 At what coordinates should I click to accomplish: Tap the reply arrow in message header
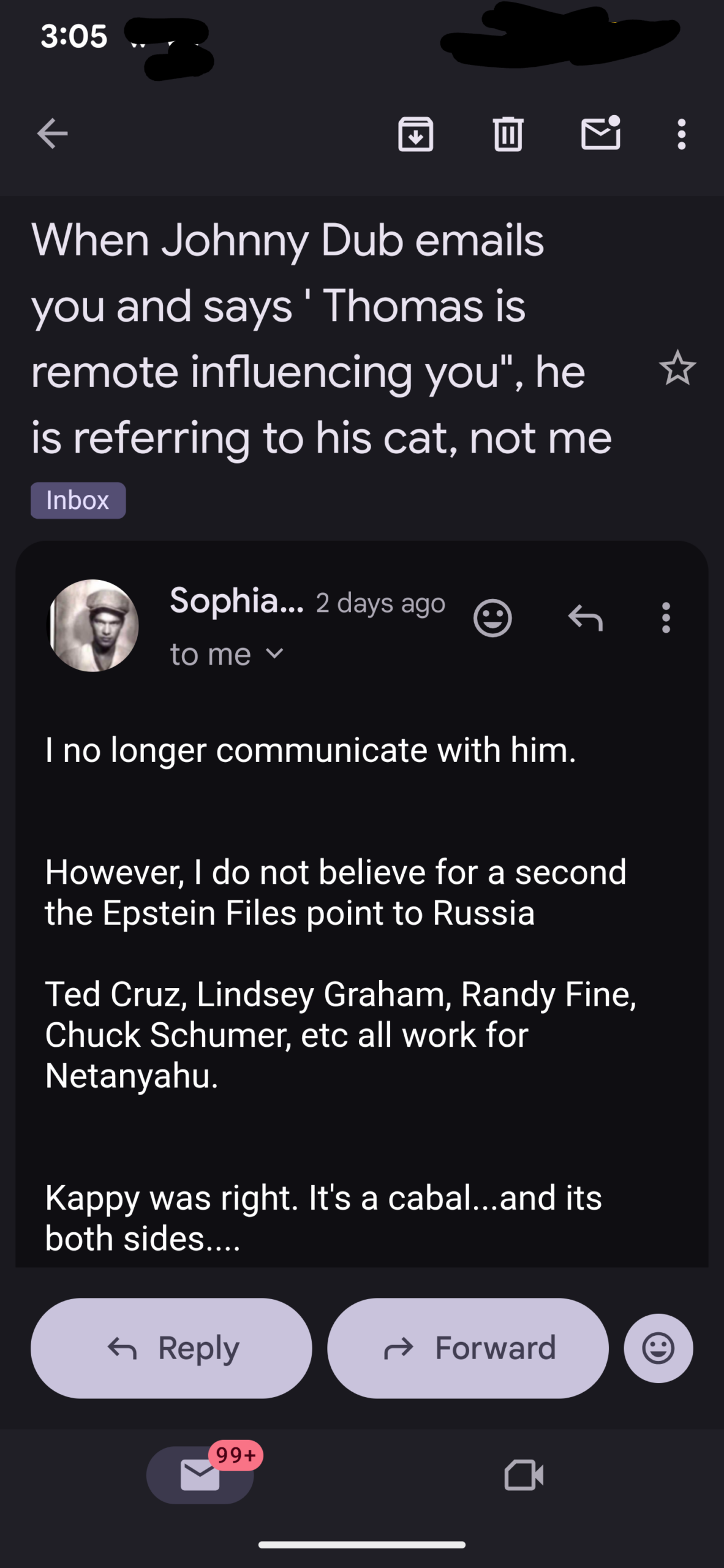point(586,618)
